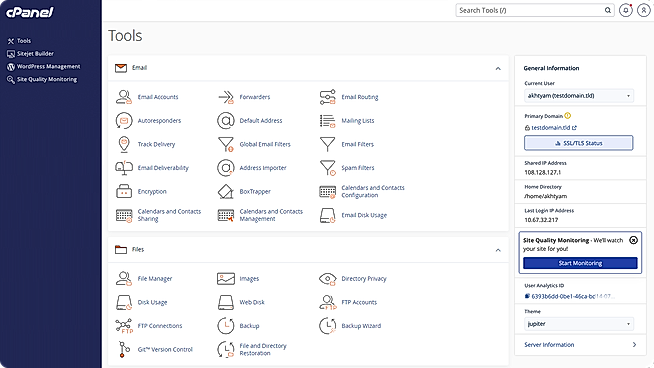Viewport: 654px width, 368px height.
Task: Open the FTP Accounts icon
Action: pyautogui.click(x=327, y=302)
